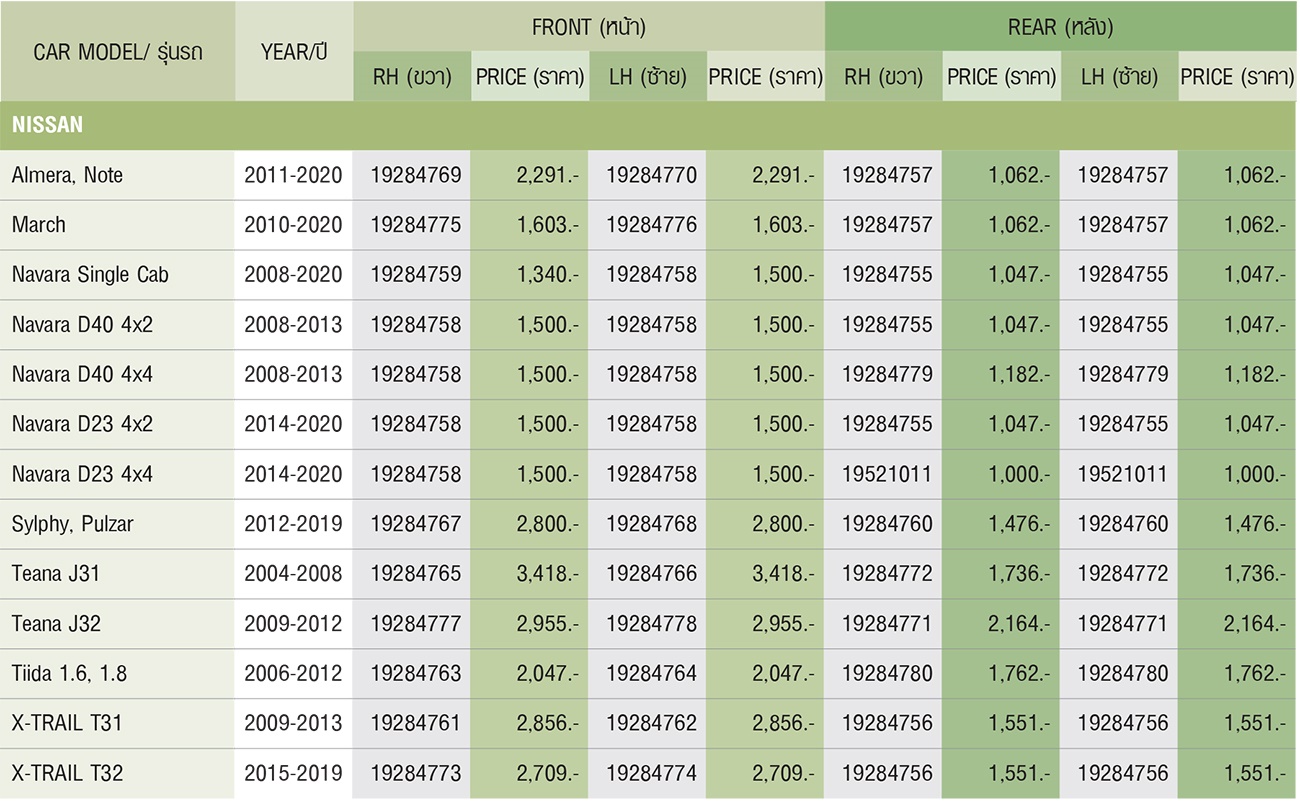
Task: Click the Navara D23 4x2 model name
Action: (82, 424)
